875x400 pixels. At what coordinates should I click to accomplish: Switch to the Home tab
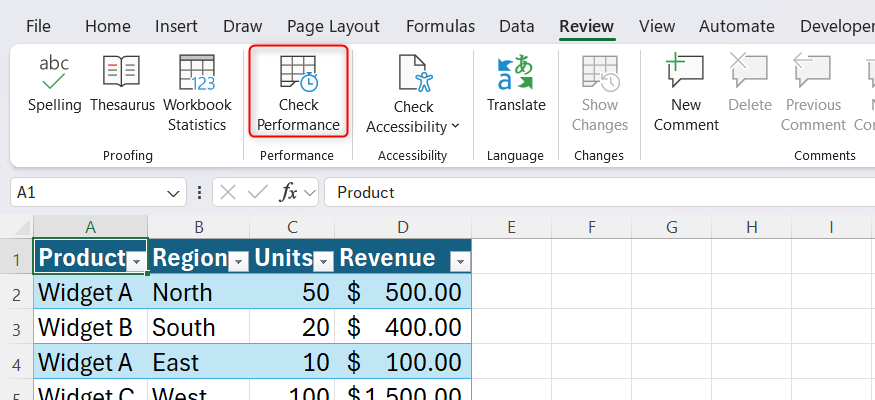108,26
